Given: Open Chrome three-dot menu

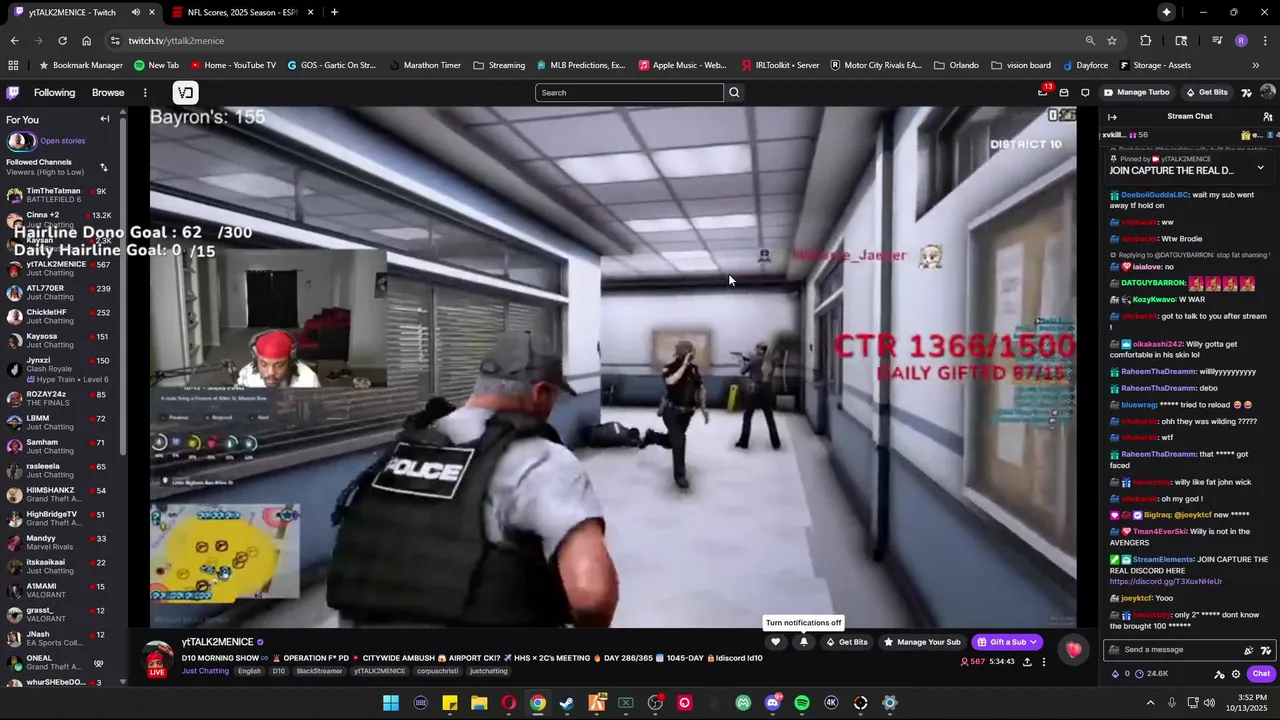Looking at the screenshot, I should coord(1266,41).
